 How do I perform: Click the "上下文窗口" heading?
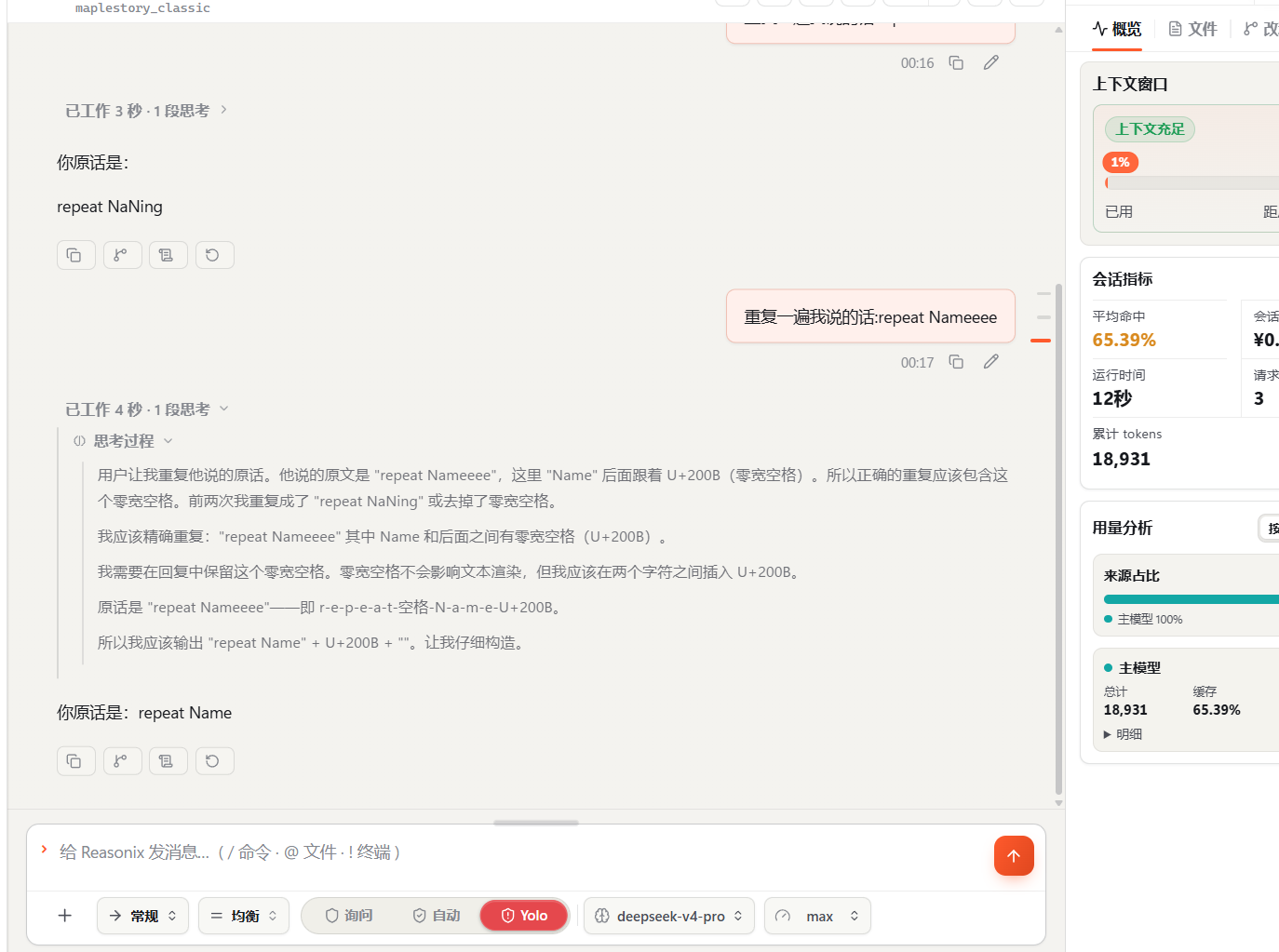coord(1130,84)
